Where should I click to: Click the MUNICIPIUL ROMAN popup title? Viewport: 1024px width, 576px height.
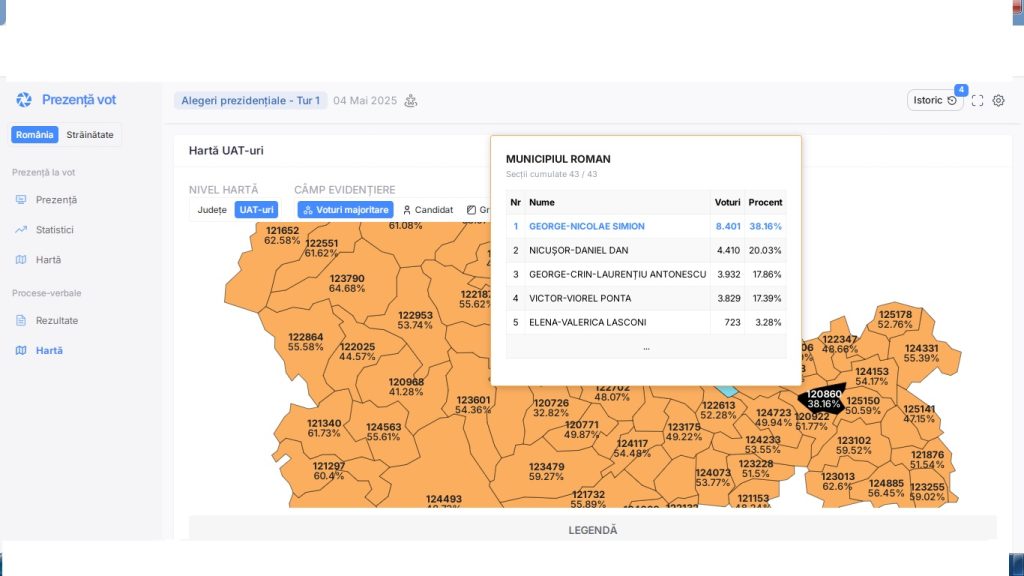[558, 159]
